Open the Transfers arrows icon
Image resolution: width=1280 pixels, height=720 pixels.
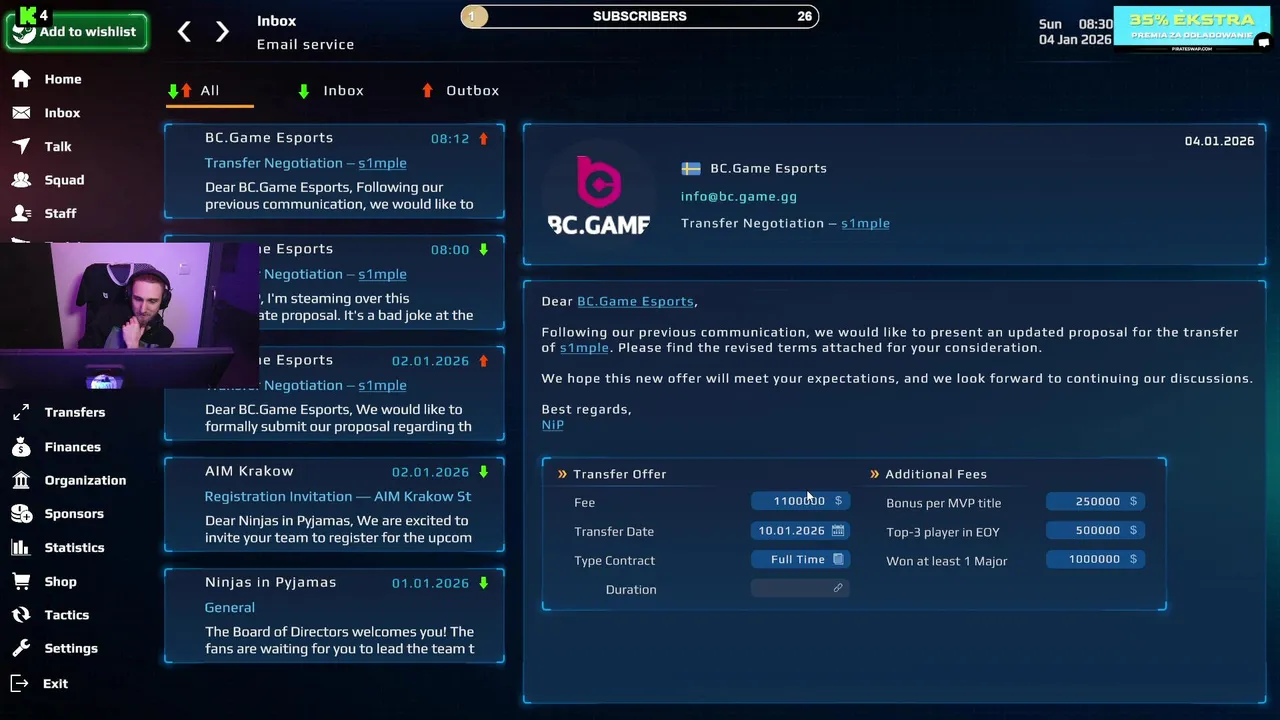tap(21, 412)
